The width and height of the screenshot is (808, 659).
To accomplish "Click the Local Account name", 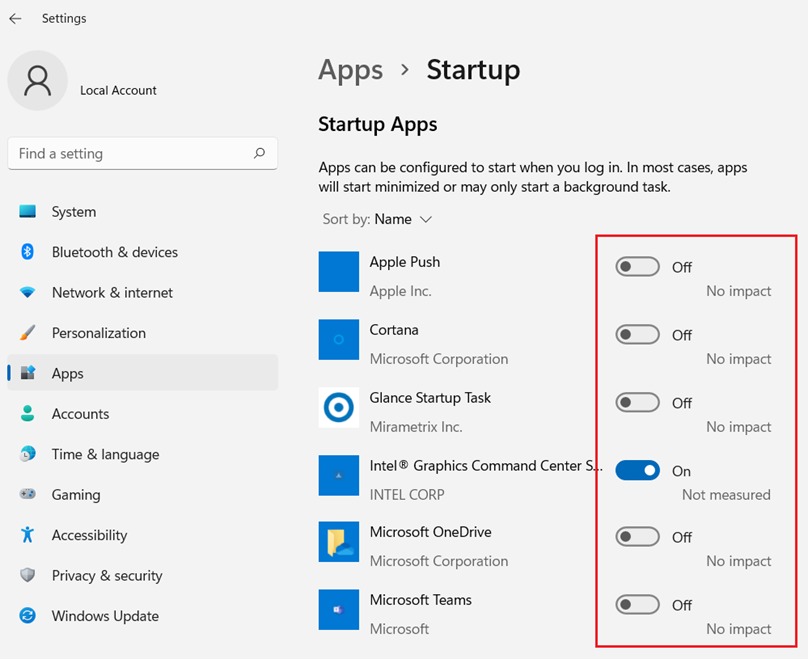I will point(118,90).
